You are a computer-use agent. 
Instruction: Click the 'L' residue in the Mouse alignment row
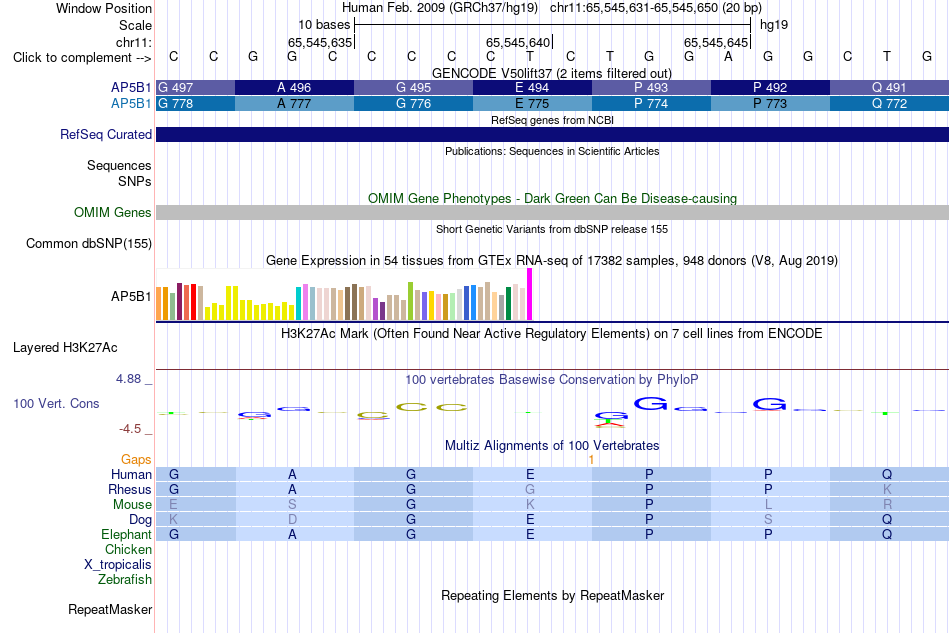[768, 505]
